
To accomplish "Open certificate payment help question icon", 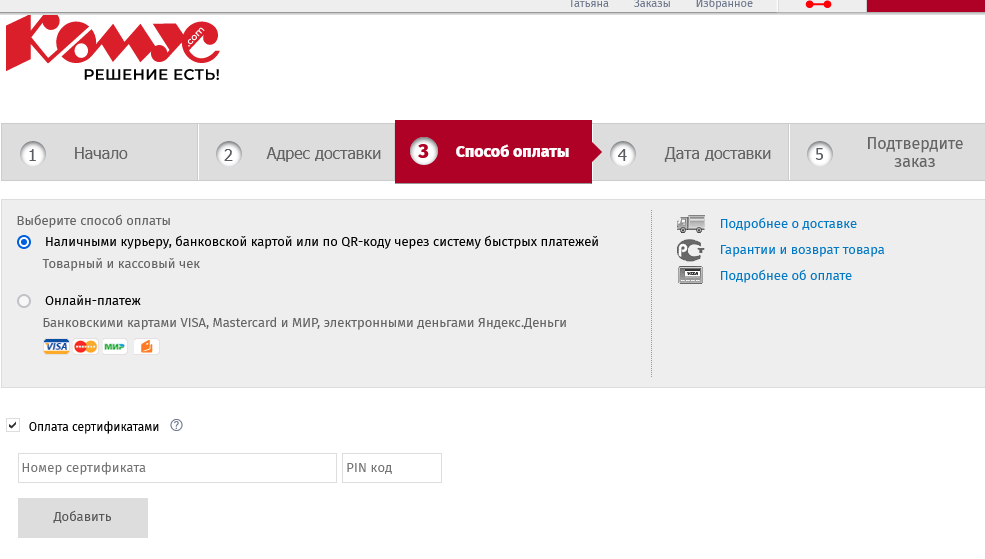I will coord(177,425).
